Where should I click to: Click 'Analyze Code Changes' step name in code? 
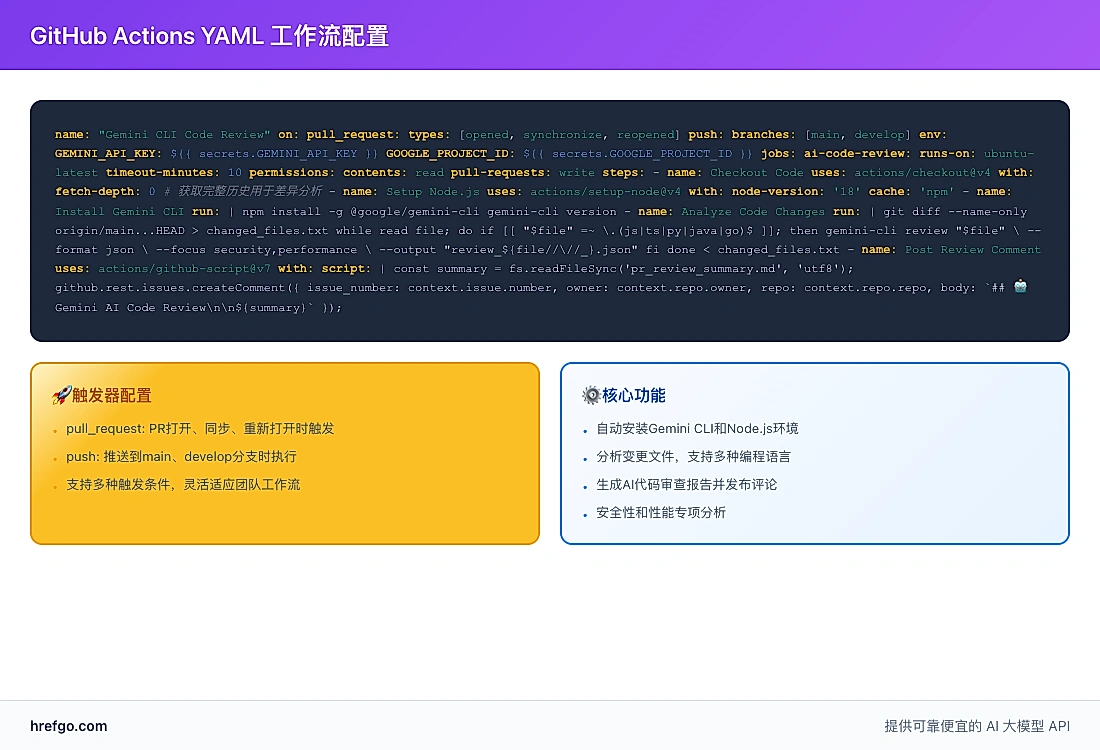[x=753, y=211]
